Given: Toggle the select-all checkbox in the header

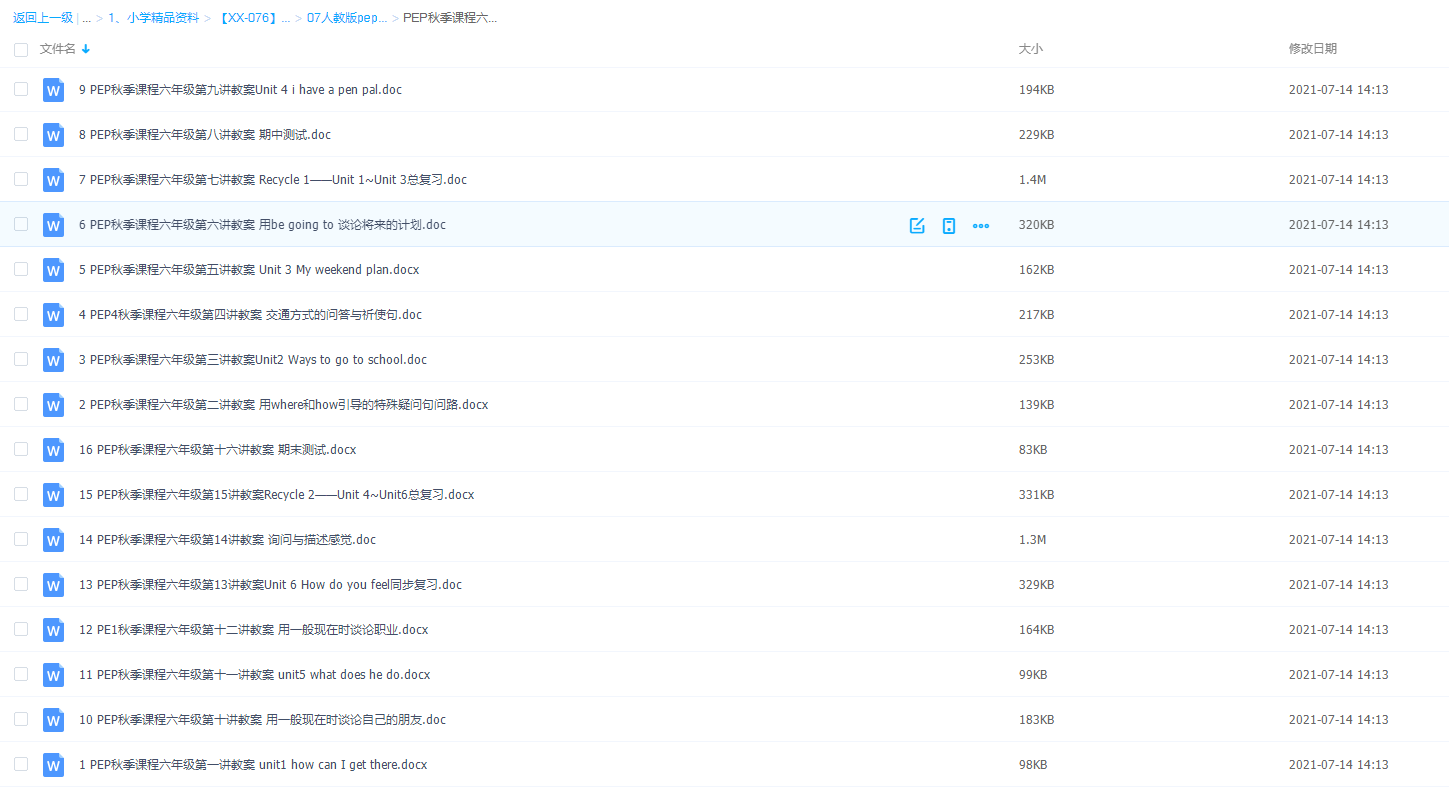Looking at the screenshot, I should point(21,49).
